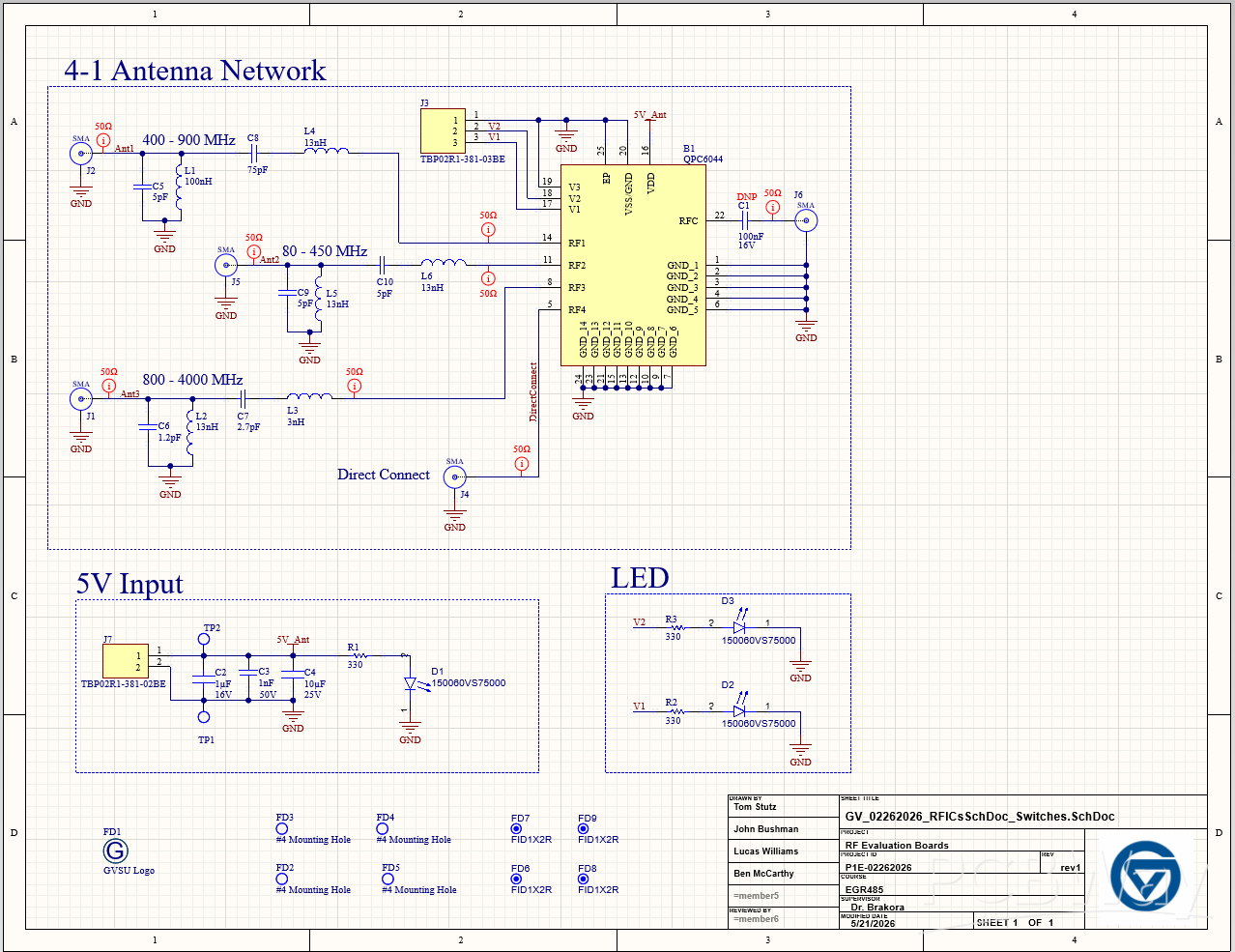Select the J1 SMA connector symbol
Screen dimensions: 1235x952
click(x=81, y=398)
